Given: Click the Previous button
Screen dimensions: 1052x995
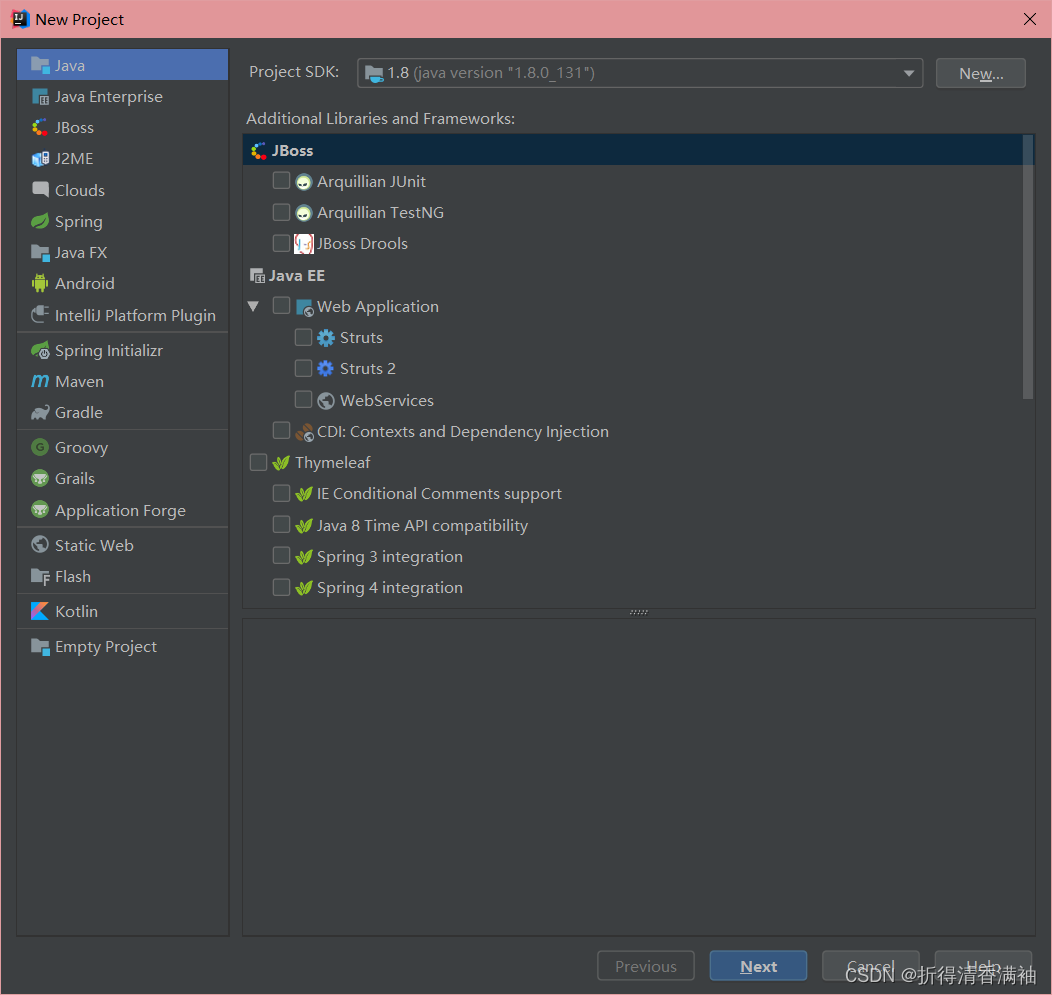Looking at the screenshot, I should pyautogui.click(x=645, y=966).
